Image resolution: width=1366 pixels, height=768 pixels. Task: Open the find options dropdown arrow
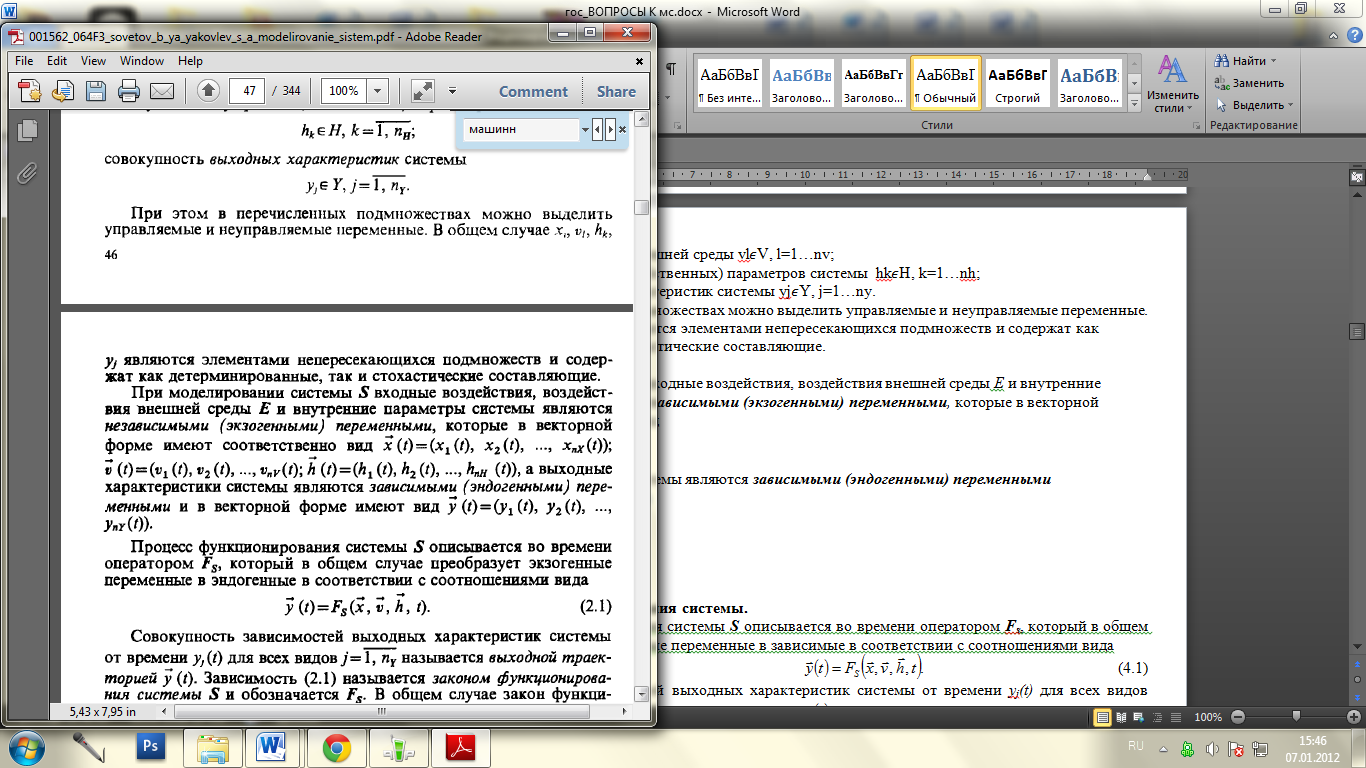[586, 130]
